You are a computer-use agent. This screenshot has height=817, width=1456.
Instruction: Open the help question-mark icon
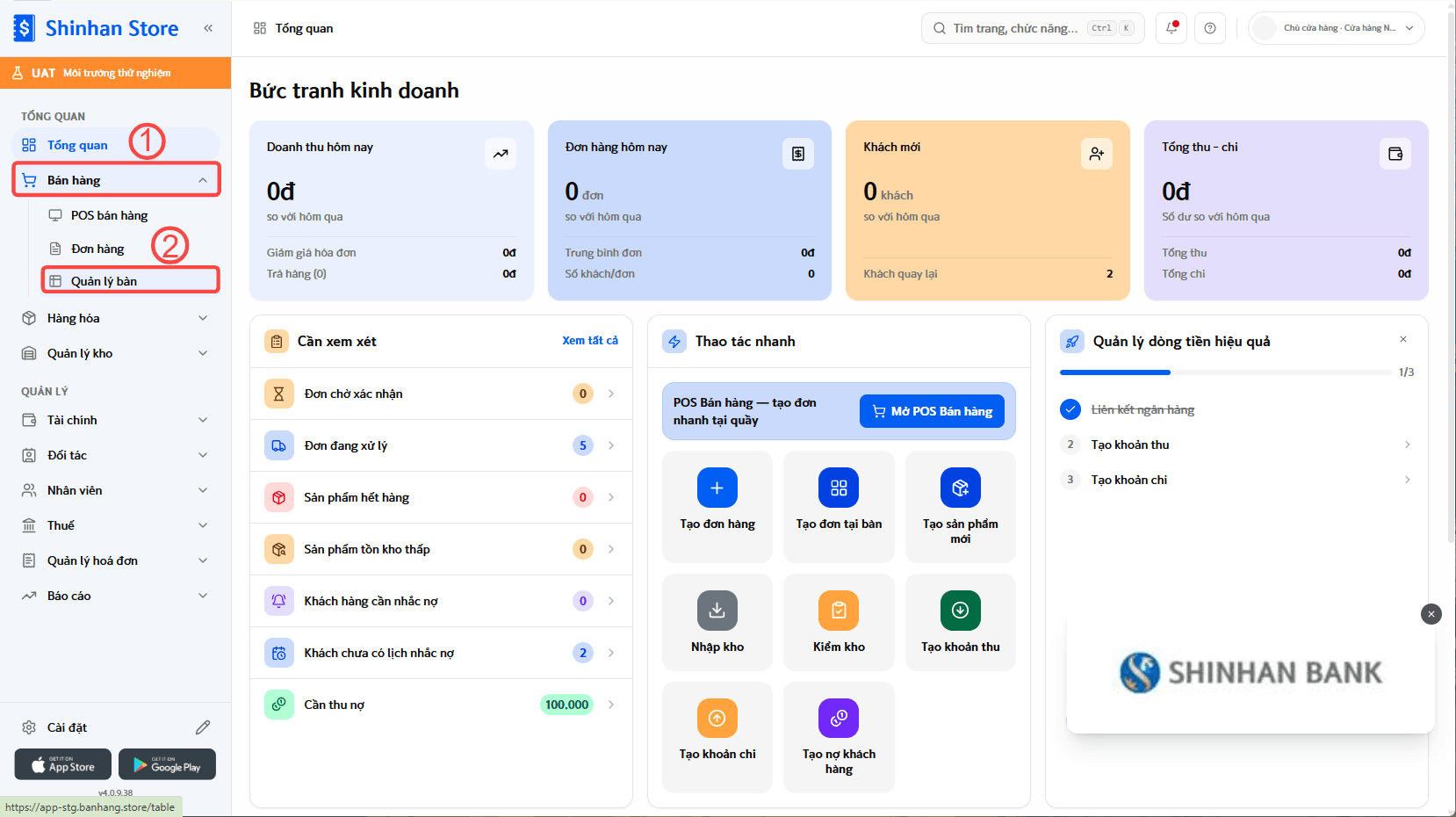pyautogui.click(x=1210, y=28)
